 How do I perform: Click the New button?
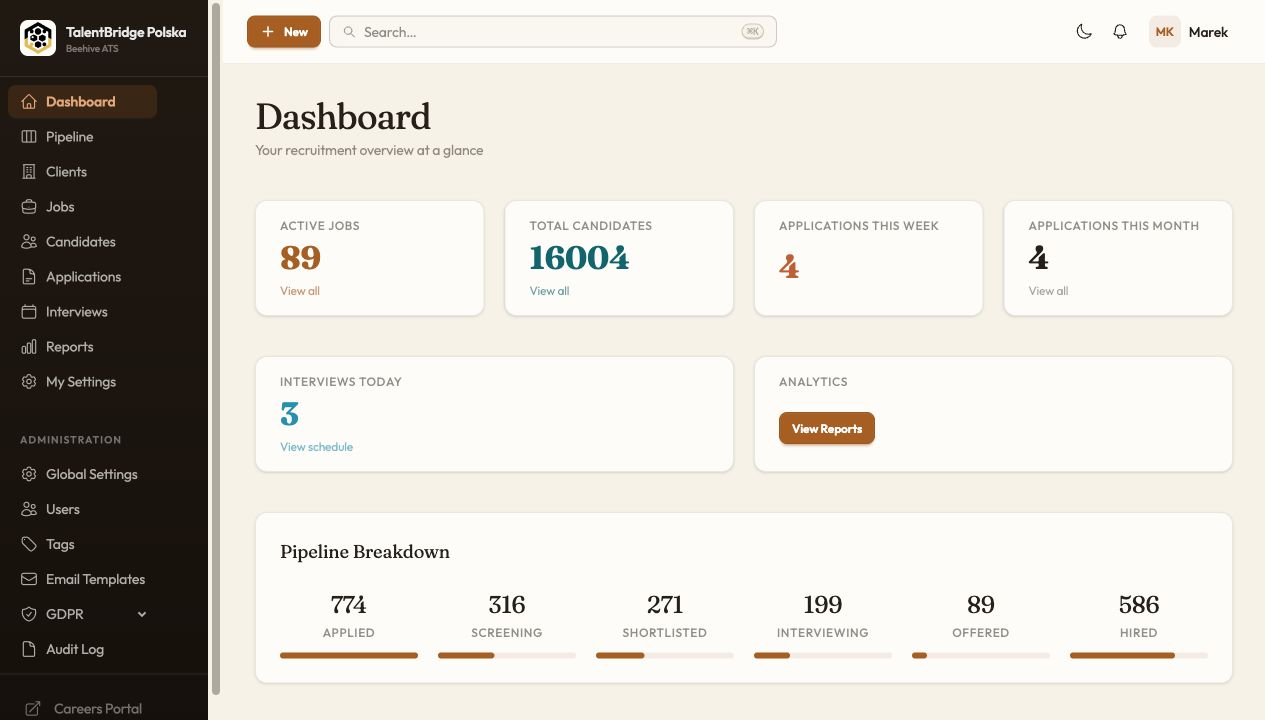click(284, 32)
